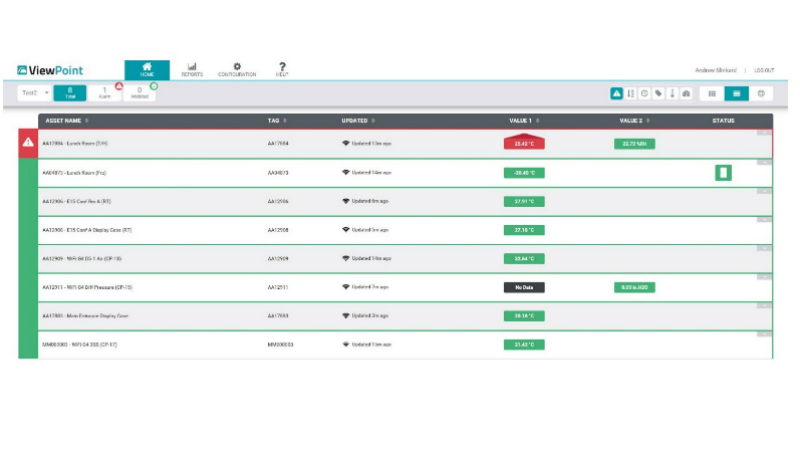Go to the Home tab
Image resolution: width=800 pixels, height=450 pixels.
[x=147, y=69]
